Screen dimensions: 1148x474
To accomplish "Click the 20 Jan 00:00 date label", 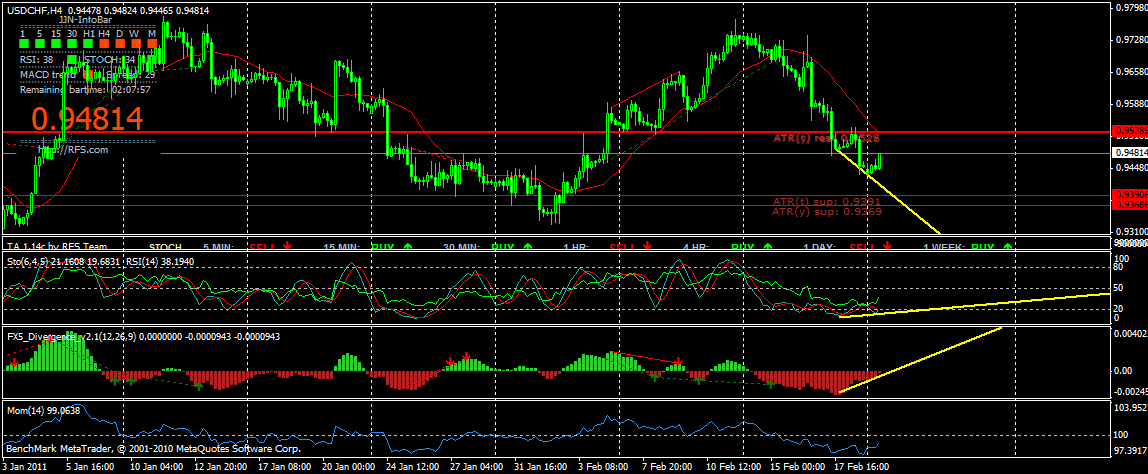I will (x=348, y=466).
